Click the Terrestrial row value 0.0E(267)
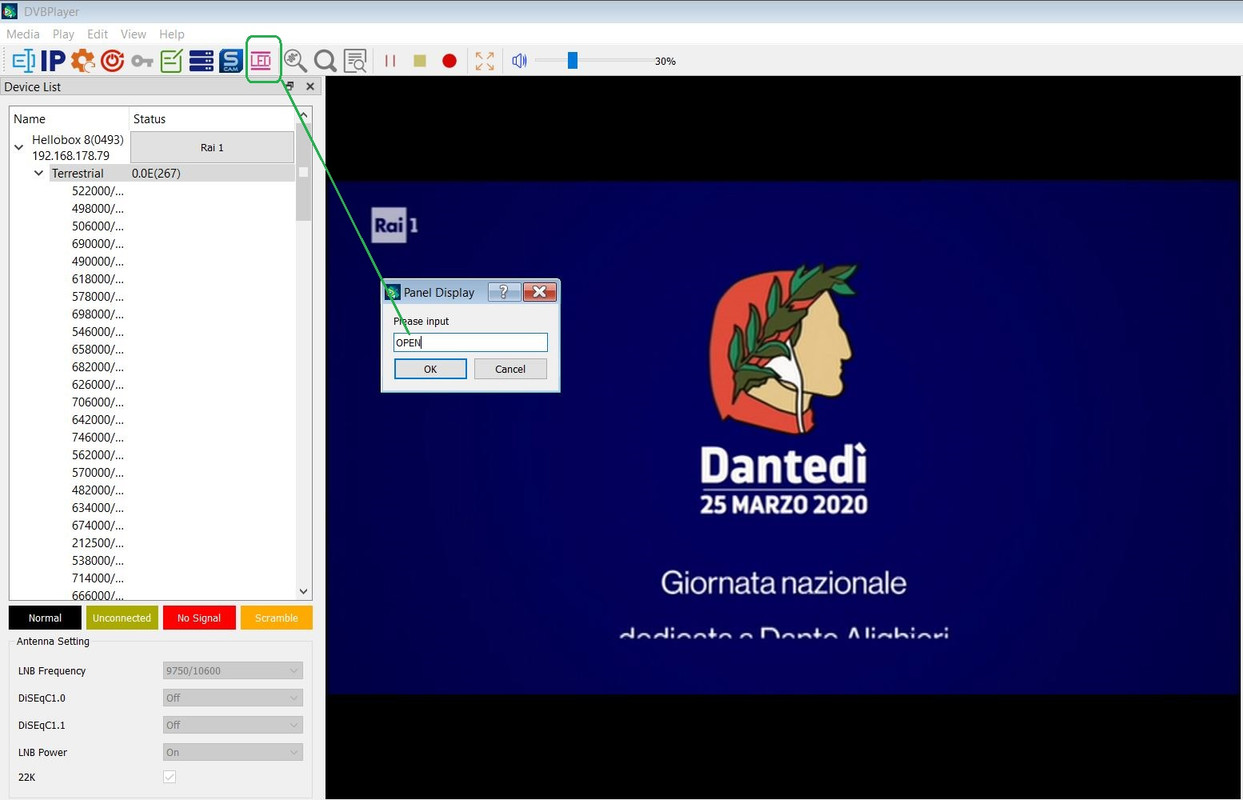Screen dimensions: 1243x800 point(156,173)
